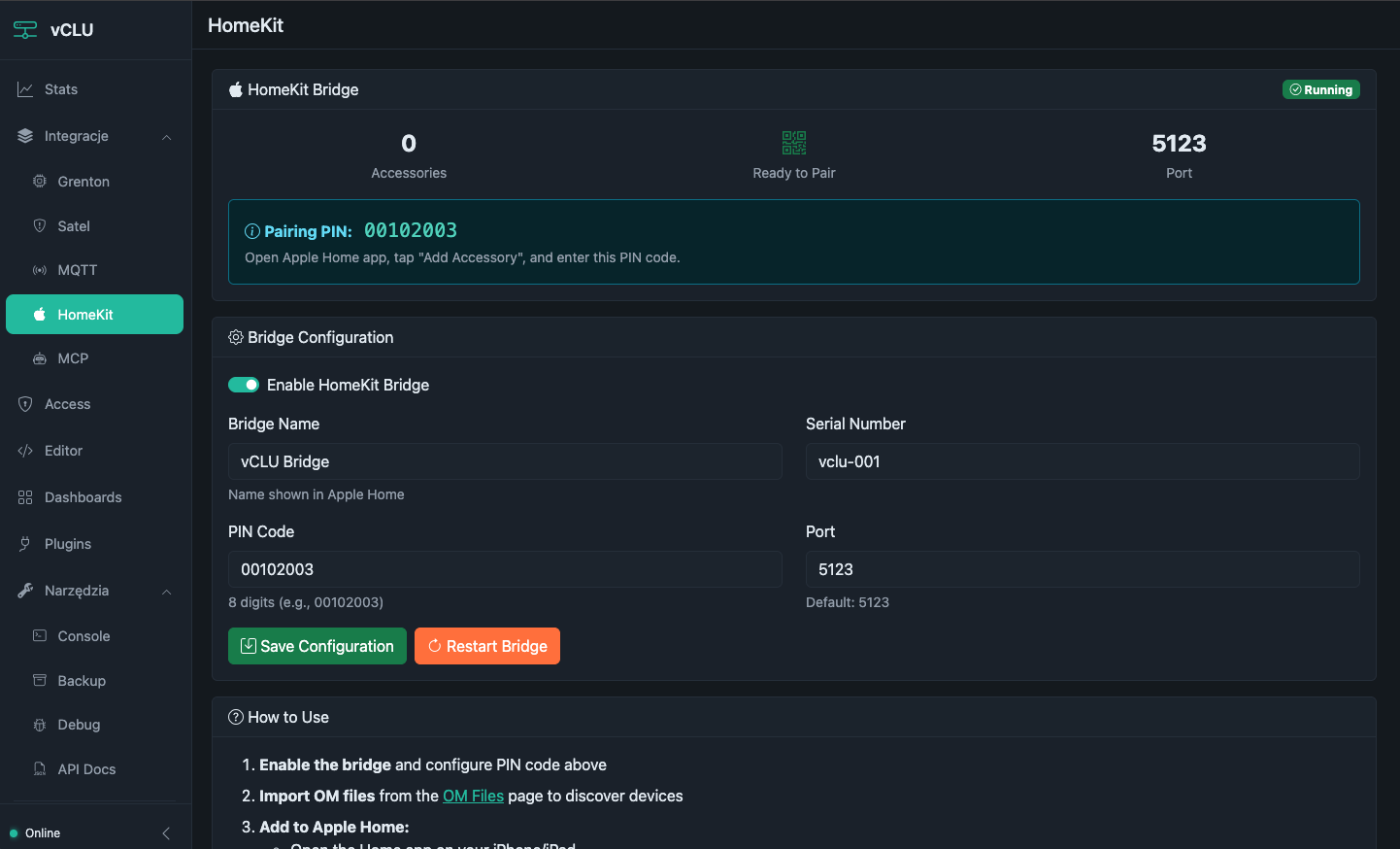The height and width of the screenshot is (849, 1400).
Task: Select MQTT in the sidebar
Action: [x=95, y=270]
